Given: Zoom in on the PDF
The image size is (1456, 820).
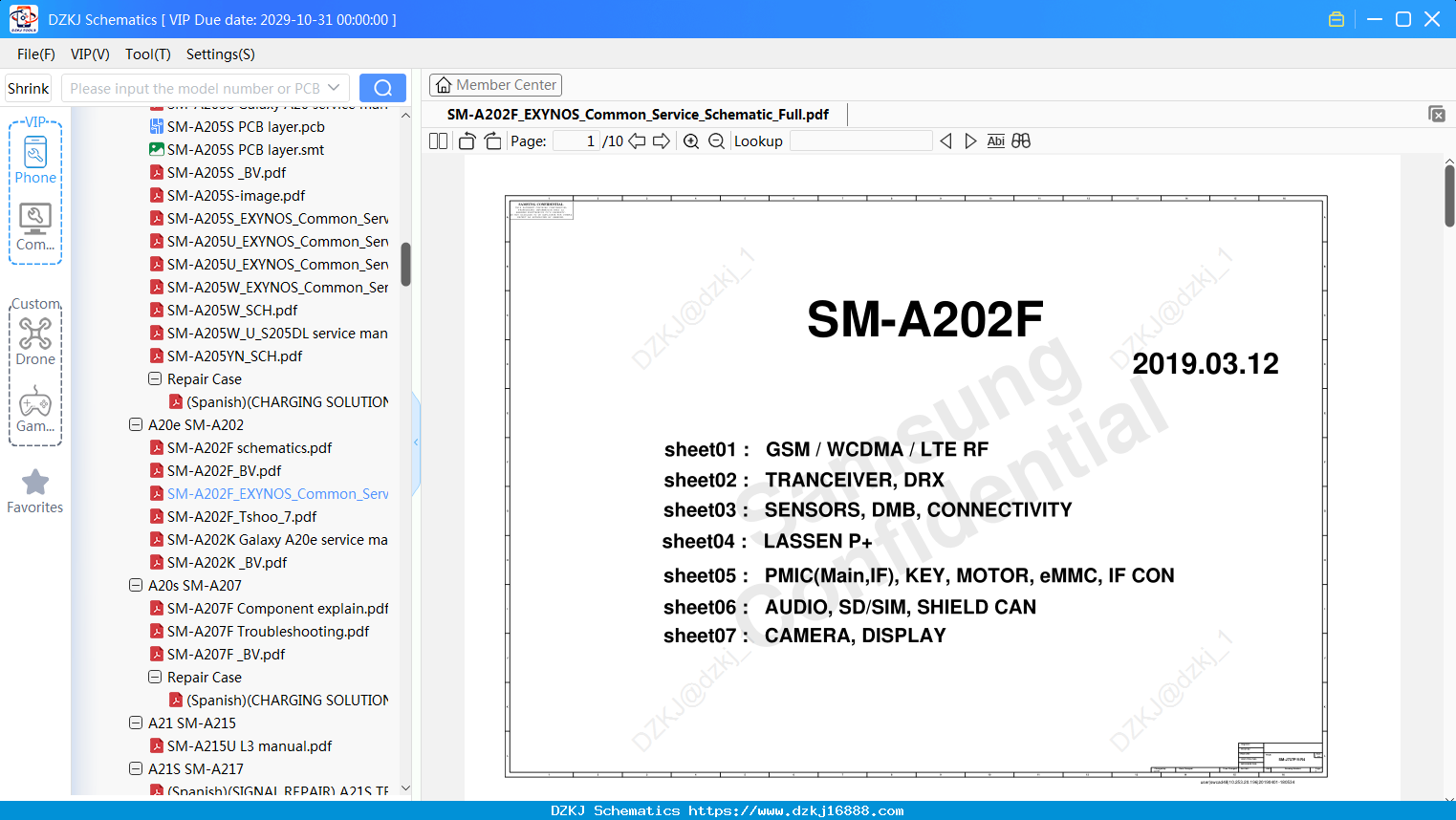Looking at the screenshot, I should (691, 141).
